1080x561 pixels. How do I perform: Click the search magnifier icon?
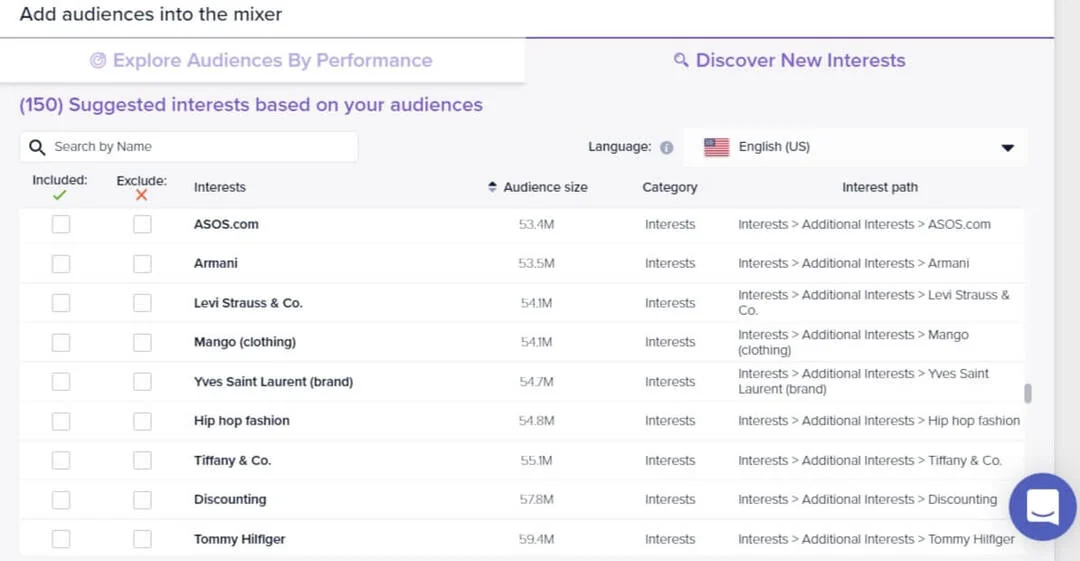coord(37,147)
